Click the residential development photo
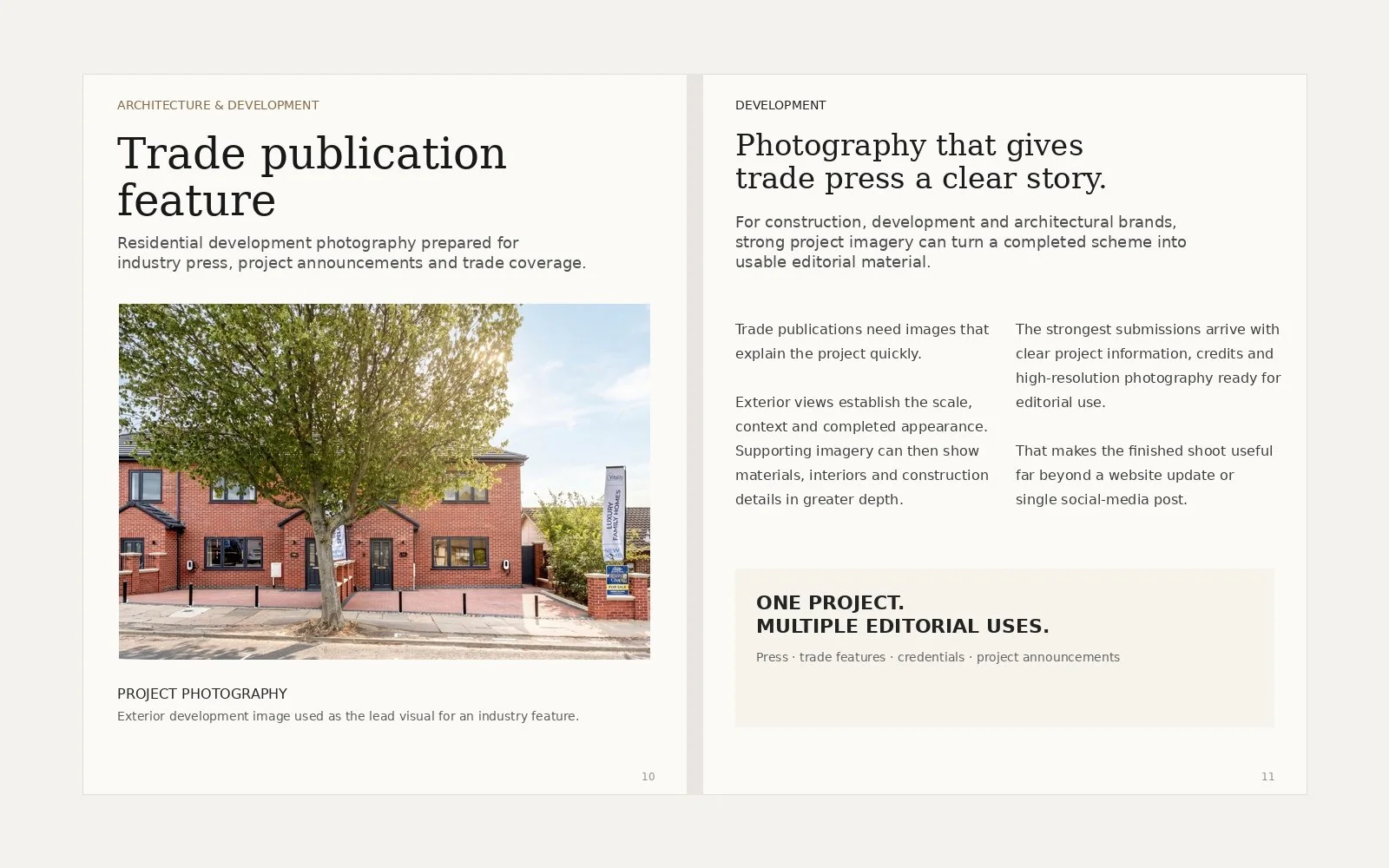Image resolution: width=1389 pixels, height=868 pixels. 384,481
